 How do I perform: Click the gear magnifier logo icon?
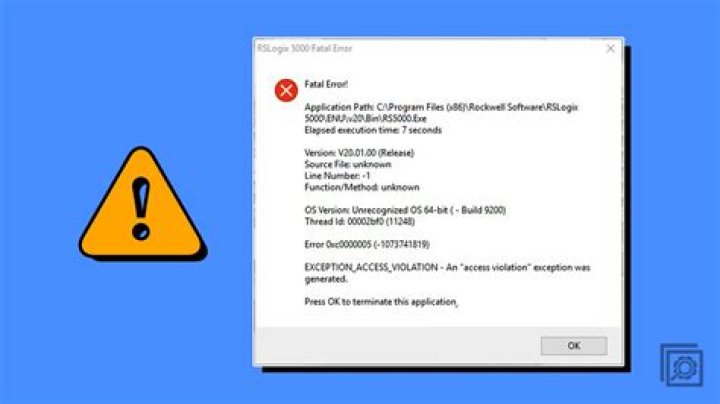(682, 365)
